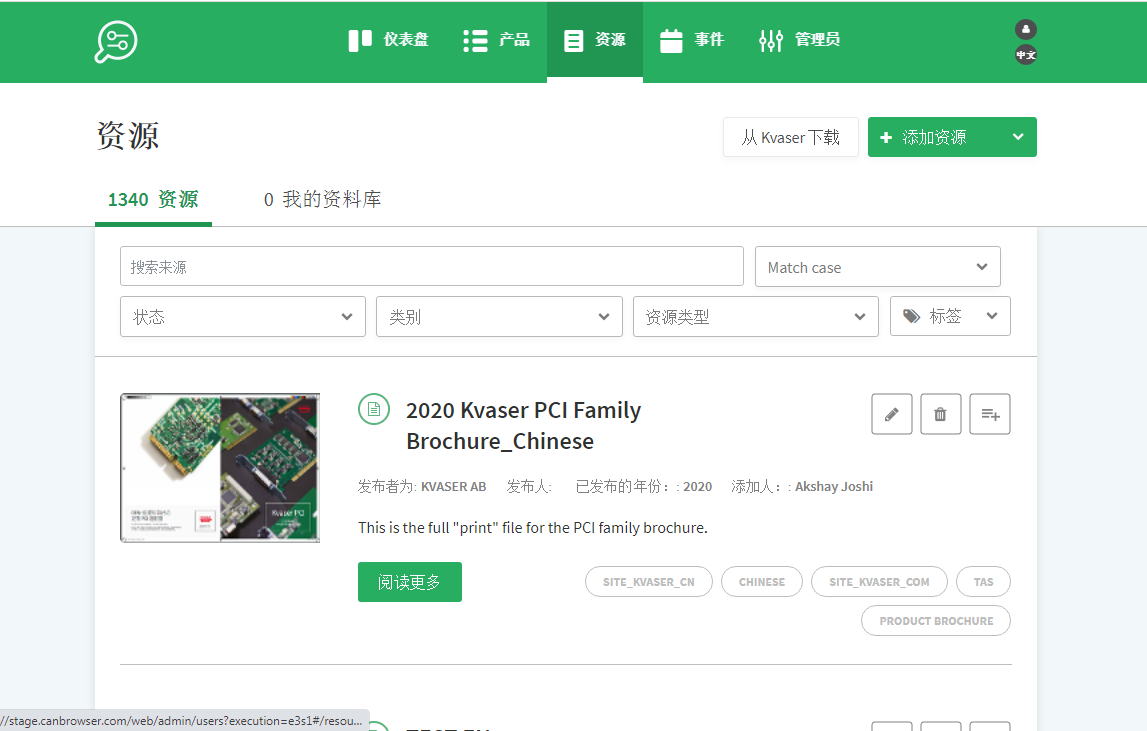This screenshot has width=1147, height=731.
Task: Open the 事件 events menu
Action: (692, 40)
